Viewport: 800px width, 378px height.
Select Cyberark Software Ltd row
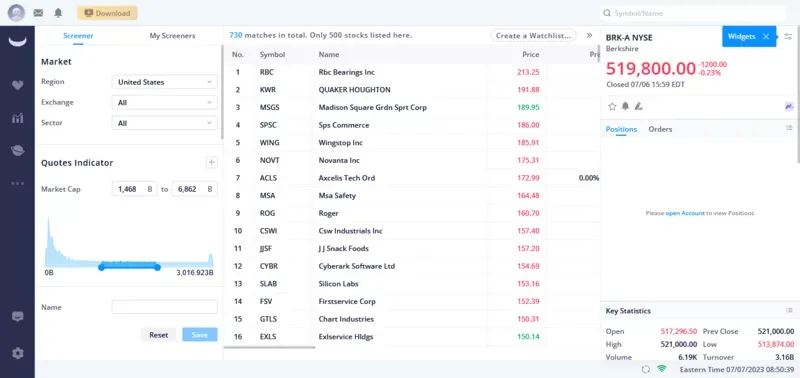click(412, 266)
